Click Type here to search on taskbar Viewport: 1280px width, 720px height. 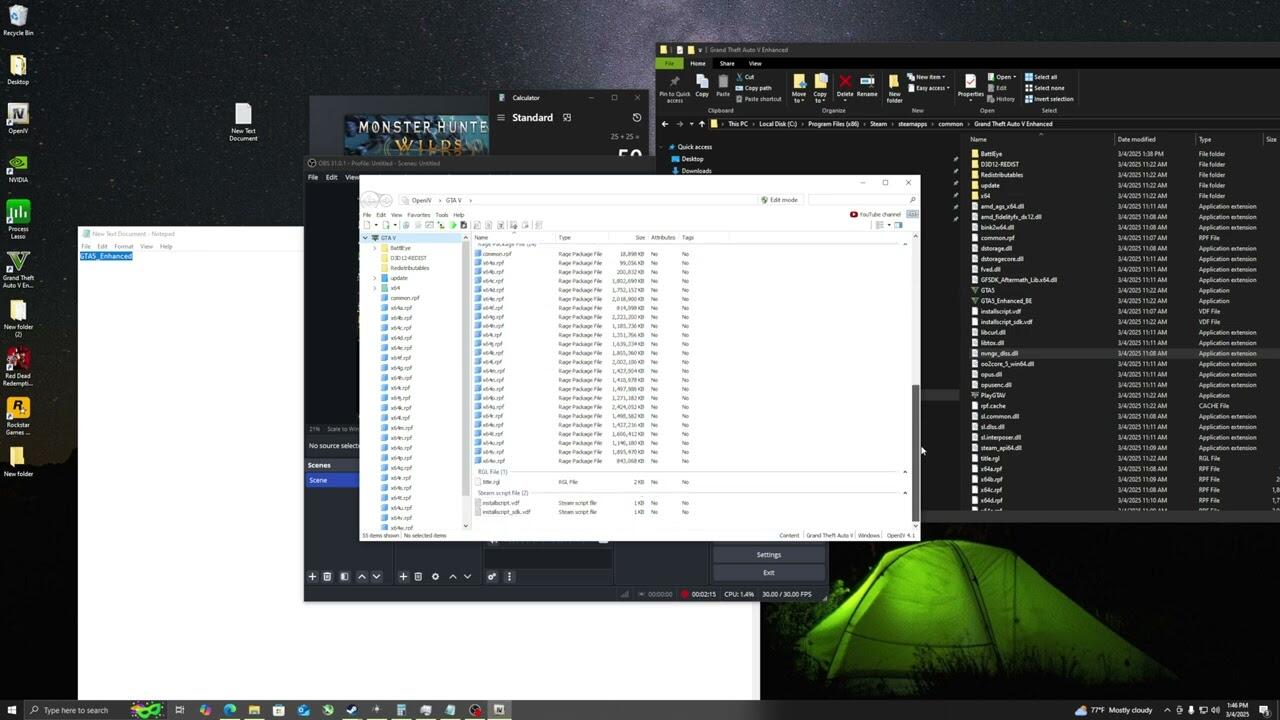76,710
